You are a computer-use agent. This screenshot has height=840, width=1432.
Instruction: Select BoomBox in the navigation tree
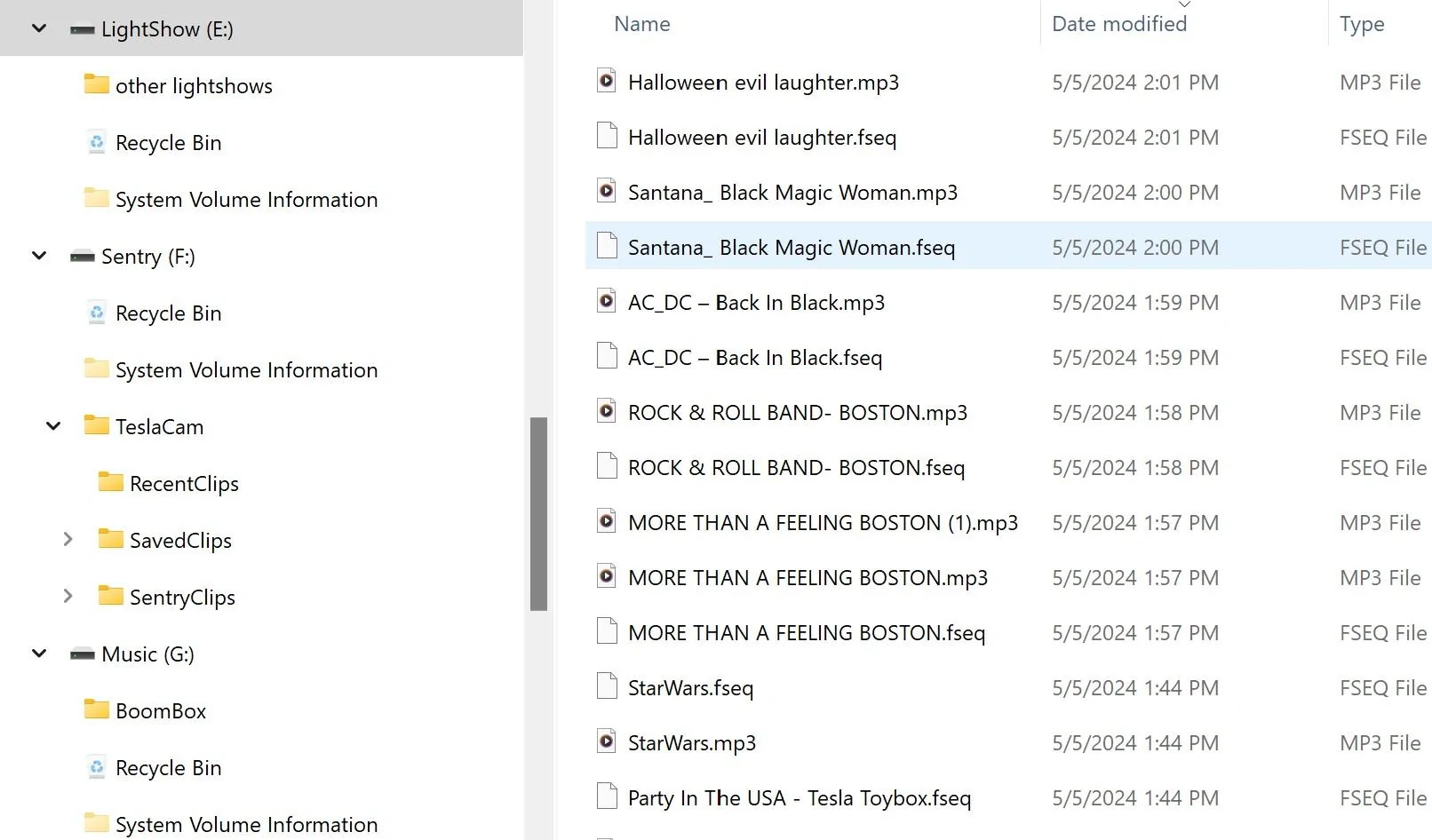click(x=161, y=711)
